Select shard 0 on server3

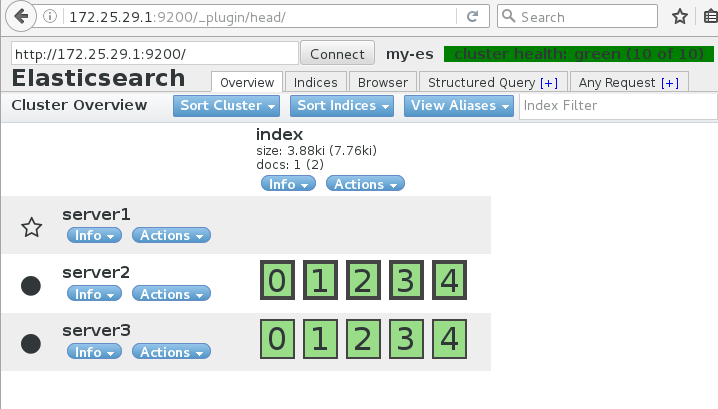tap(277, 339)
